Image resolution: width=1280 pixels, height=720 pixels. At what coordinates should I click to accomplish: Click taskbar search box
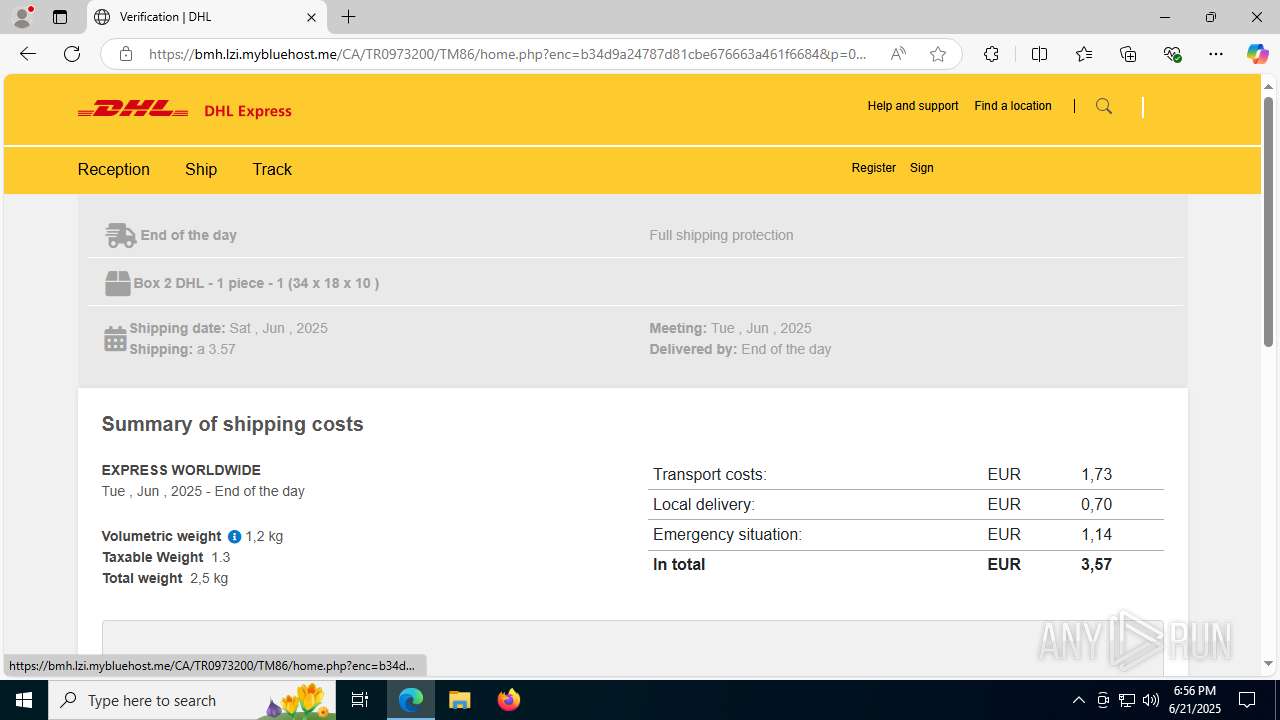click(192, 700)
